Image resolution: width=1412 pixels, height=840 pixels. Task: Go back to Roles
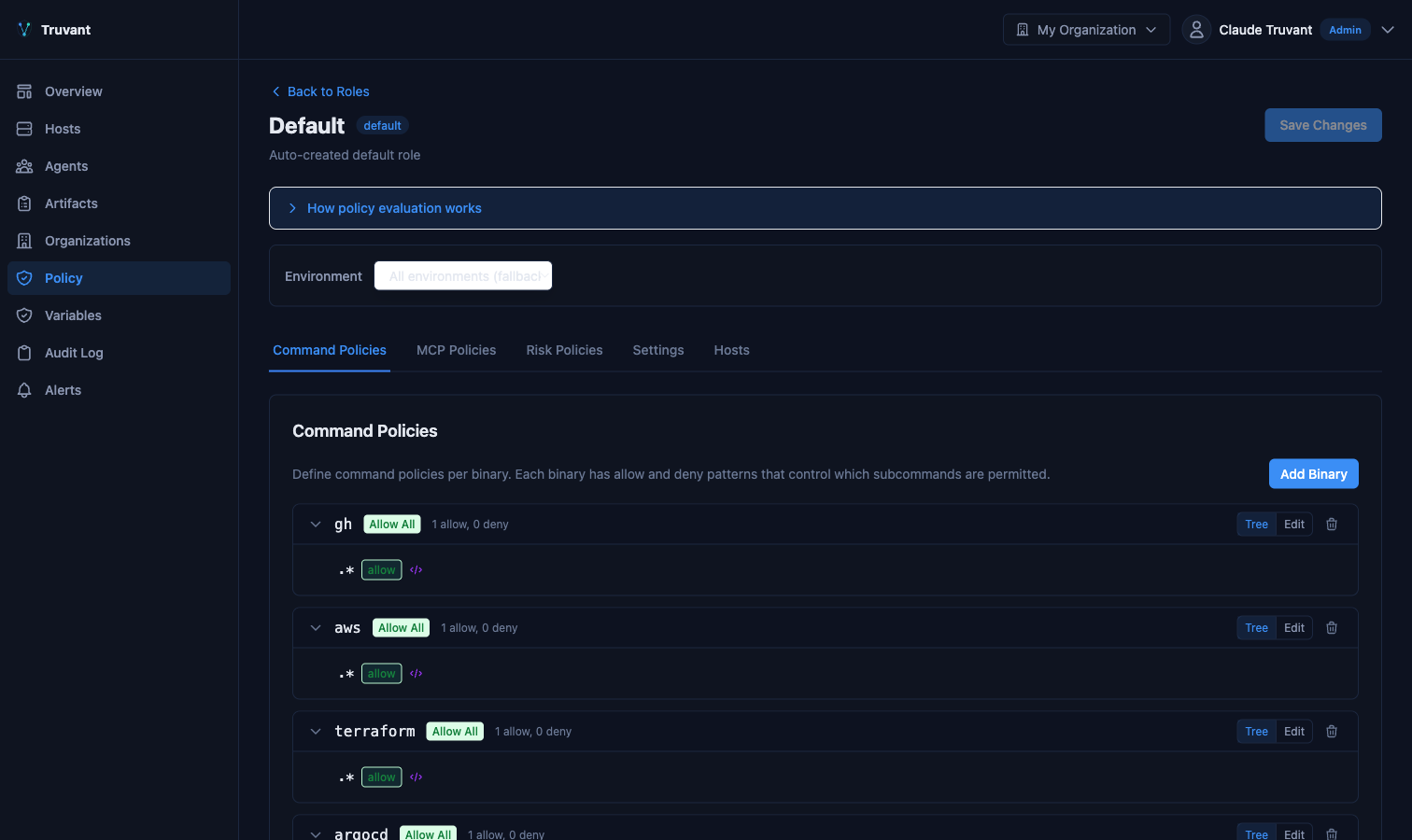[319, 91]
